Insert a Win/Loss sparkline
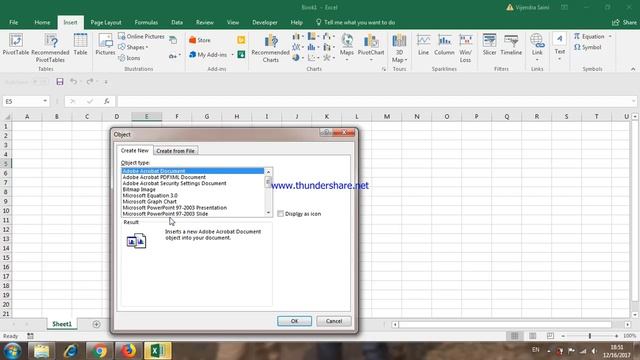The image size is (640, 360). (465, 48)
